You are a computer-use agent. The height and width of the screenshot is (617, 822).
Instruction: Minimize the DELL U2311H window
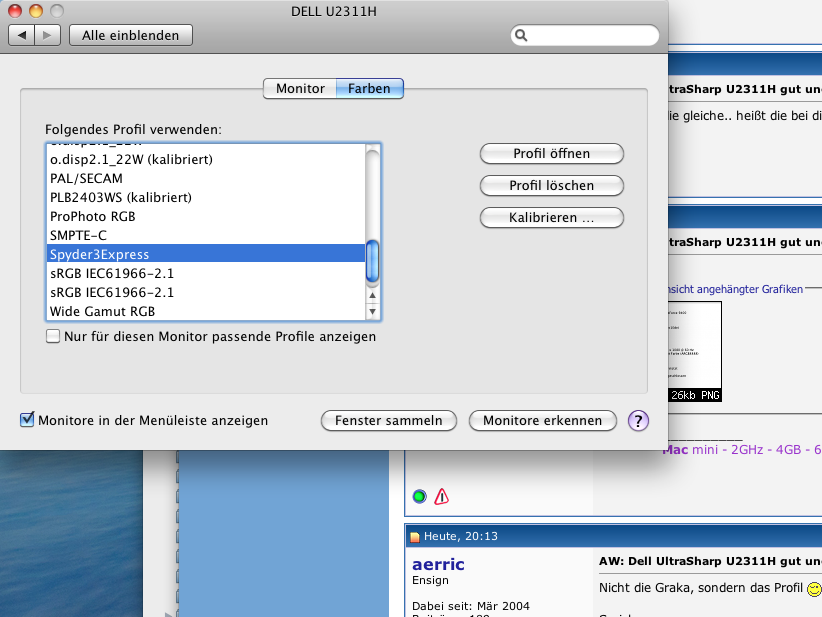tap(36, 10)
